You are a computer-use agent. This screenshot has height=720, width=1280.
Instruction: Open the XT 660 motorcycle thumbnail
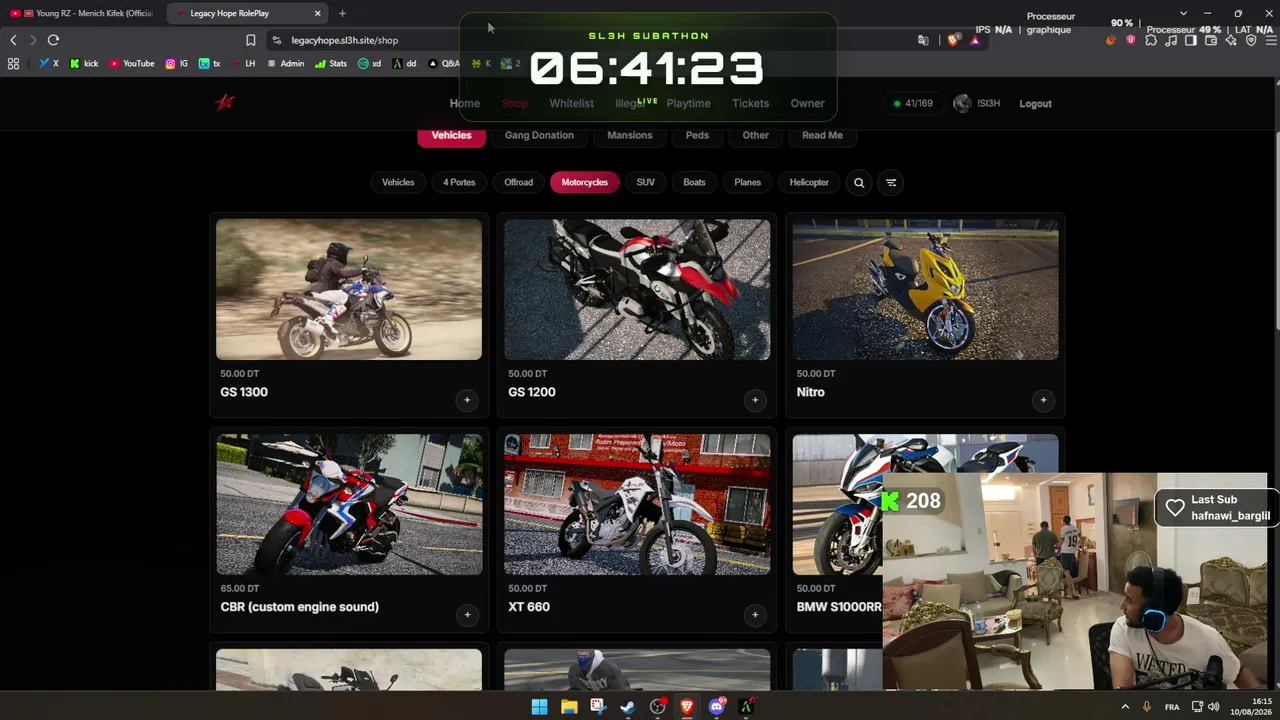point(637,504)
